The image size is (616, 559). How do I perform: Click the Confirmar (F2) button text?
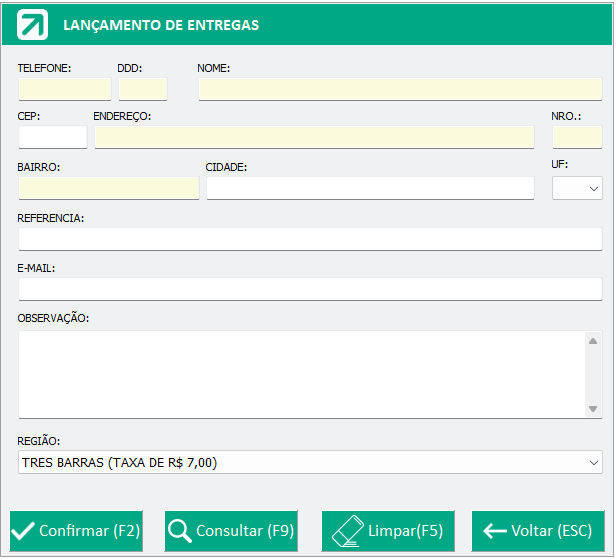[90, 531]
